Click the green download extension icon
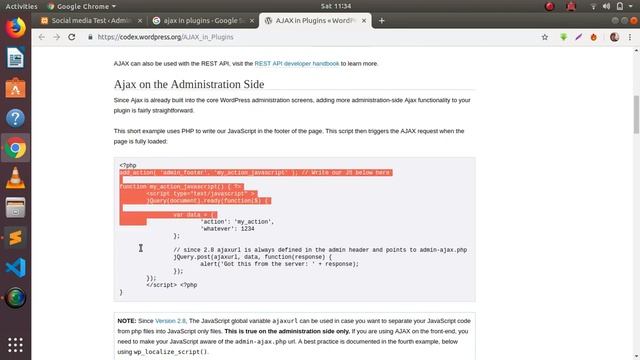The image size is (640, 360). 563,37
